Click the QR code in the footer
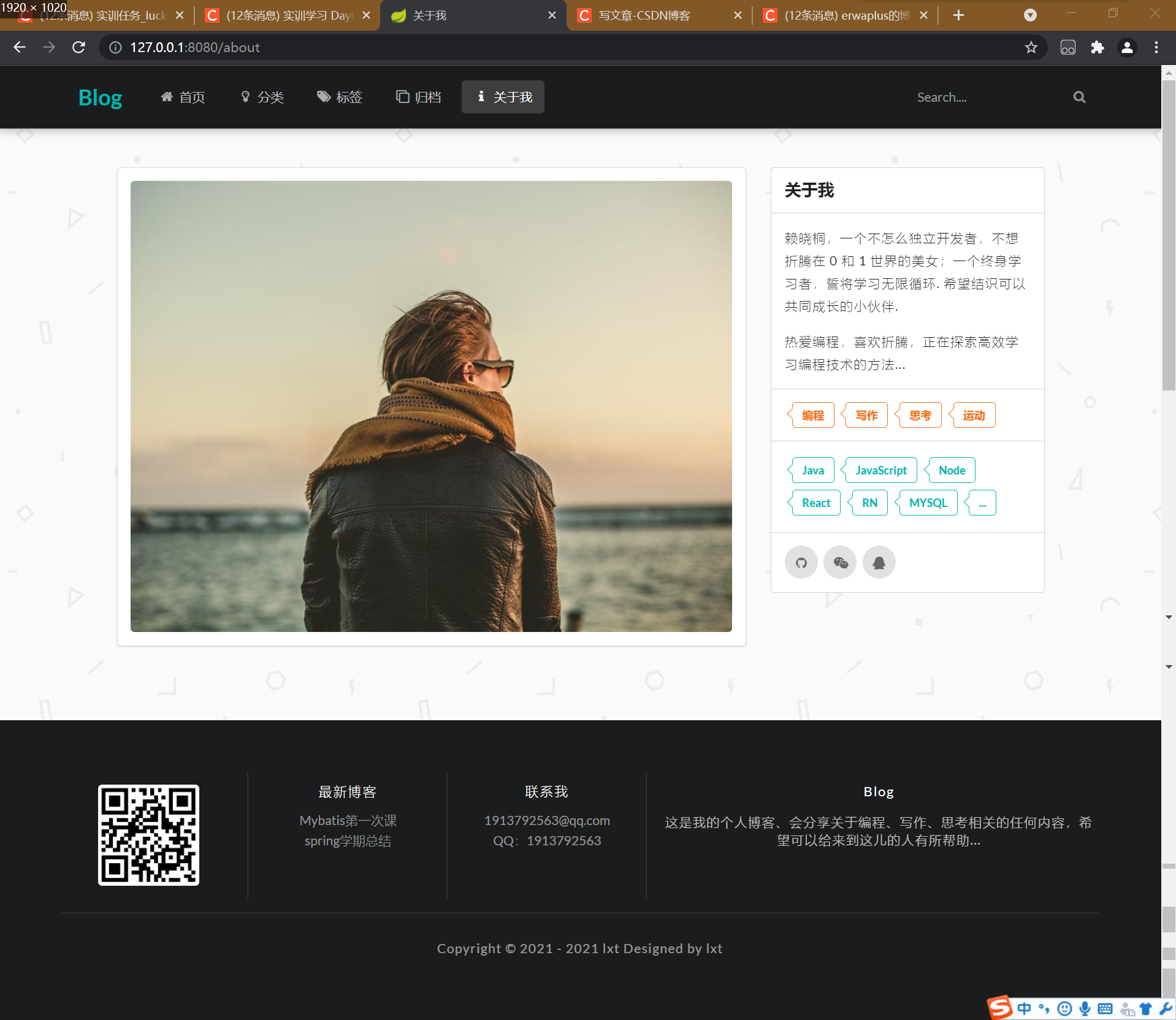The height and width of the screenshot is (1020, 1176). click(148, 835)
